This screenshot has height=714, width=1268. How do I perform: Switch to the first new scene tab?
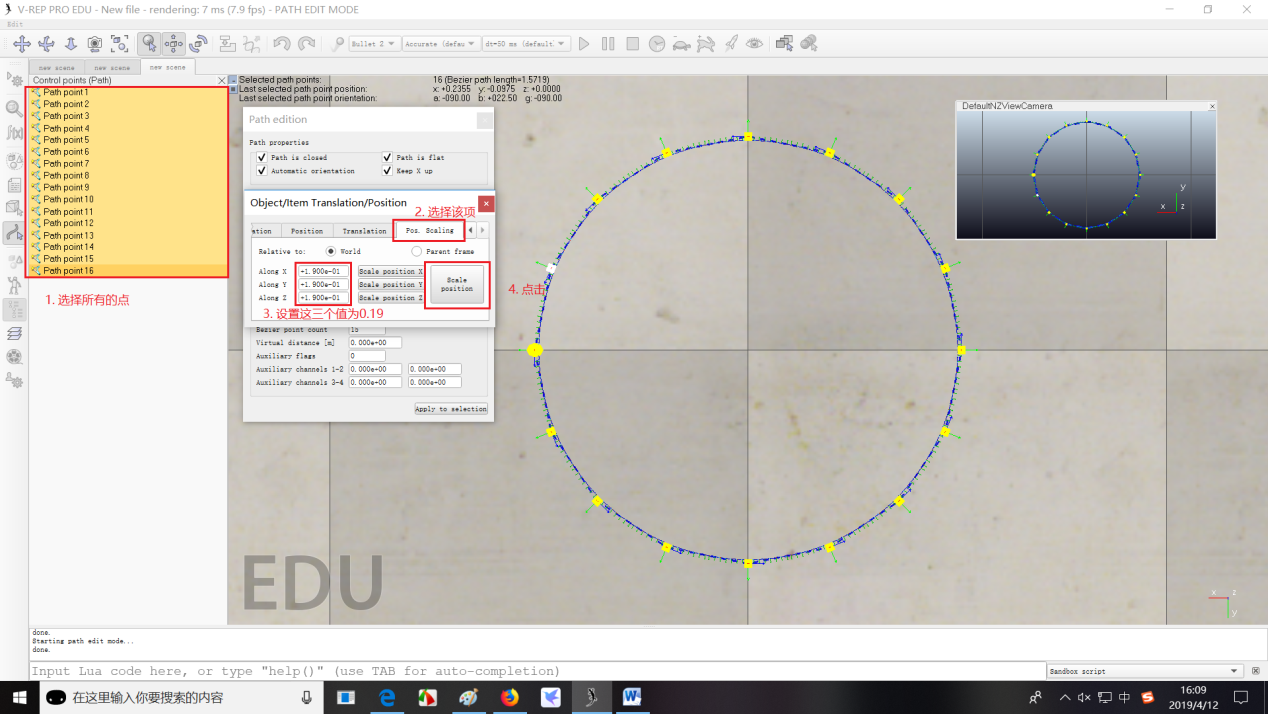coord(57,68)
